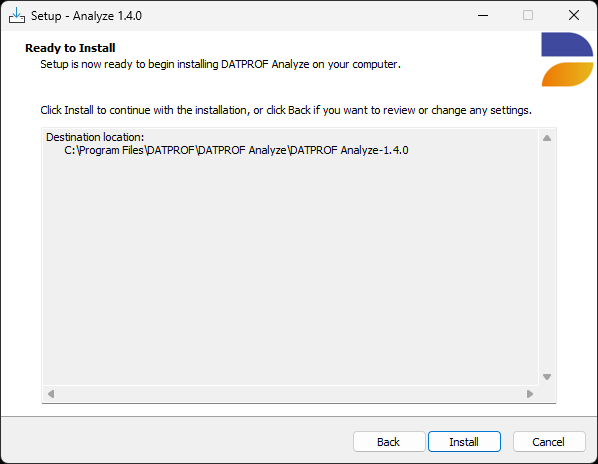Click the "Setup - Analyze 1.4.0" window title
This screenshot has height=464, width=598.
pyautogui.click(x=86, y=16)
